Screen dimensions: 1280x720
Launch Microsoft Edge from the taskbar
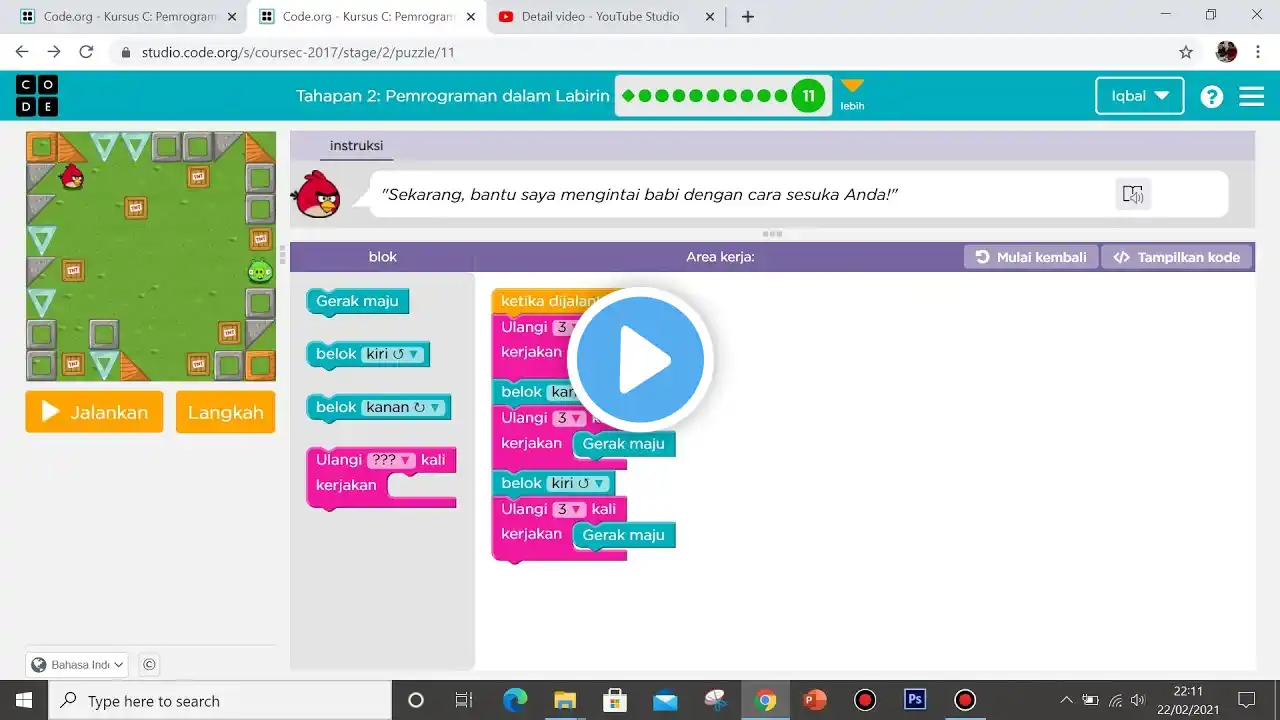515,700
